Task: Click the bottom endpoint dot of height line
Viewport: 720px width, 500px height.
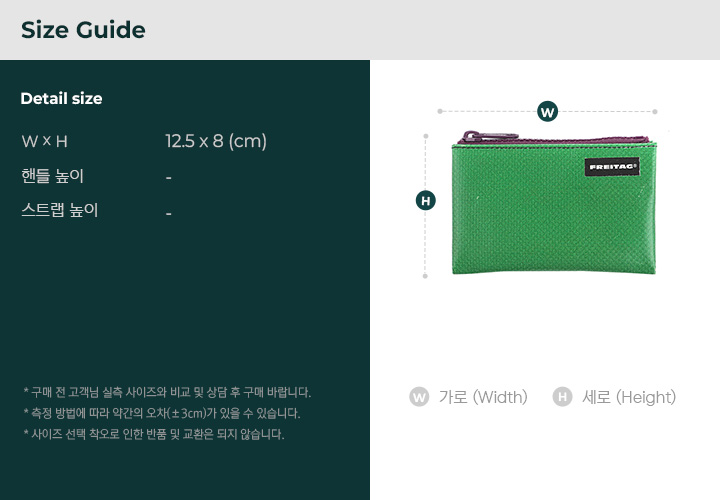Action: (x=425, y=276)
